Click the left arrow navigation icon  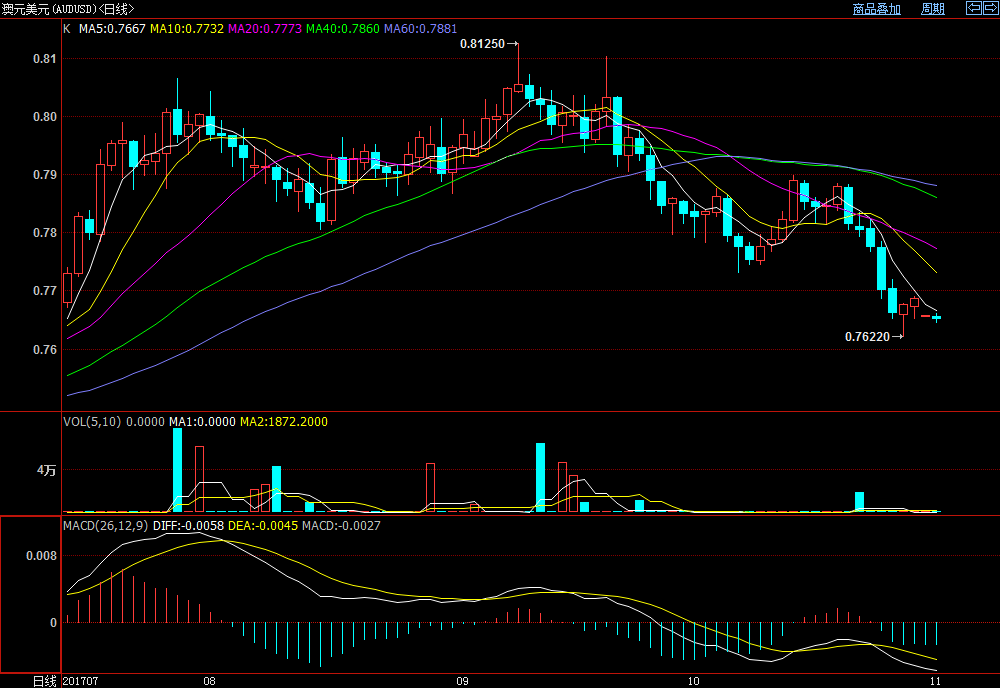(x=974, y=8)
